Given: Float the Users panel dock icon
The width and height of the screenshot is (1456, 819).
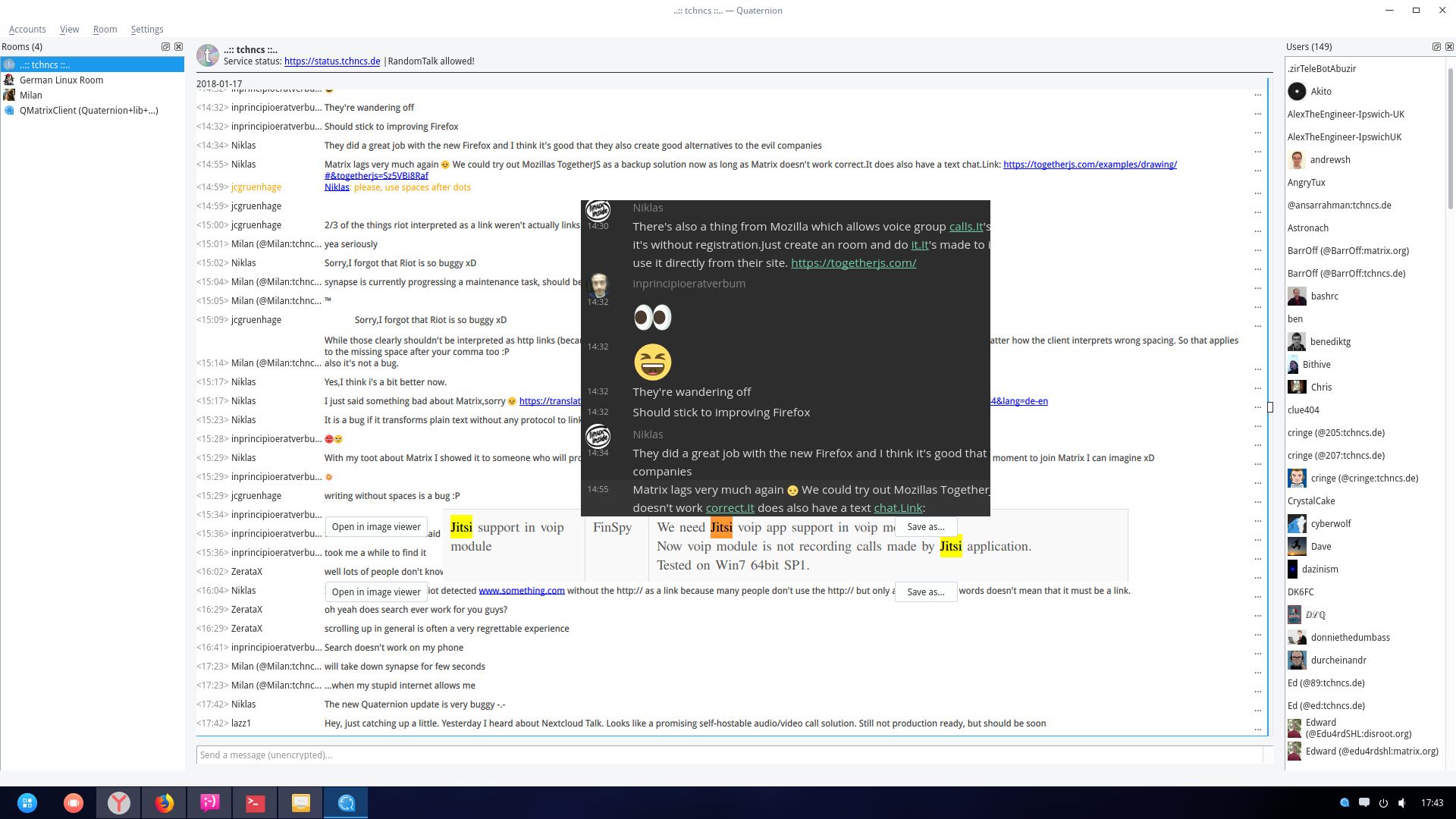Looking at the screenshot, I should tap(1436, 47).
